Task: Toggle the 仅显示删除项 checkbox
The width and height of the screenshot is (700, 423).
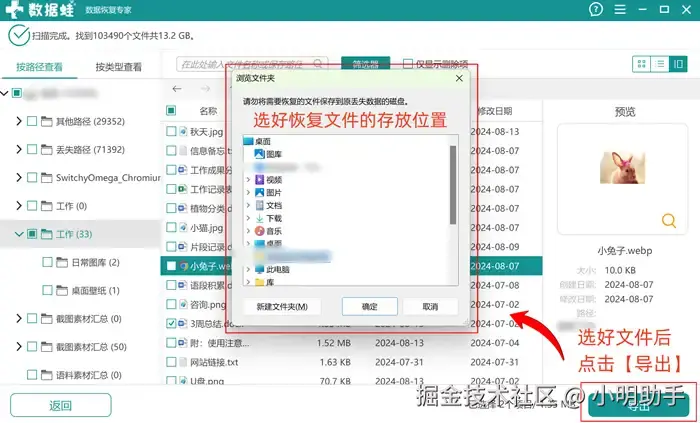Action: pyautogui.click(x=407, y=64)
